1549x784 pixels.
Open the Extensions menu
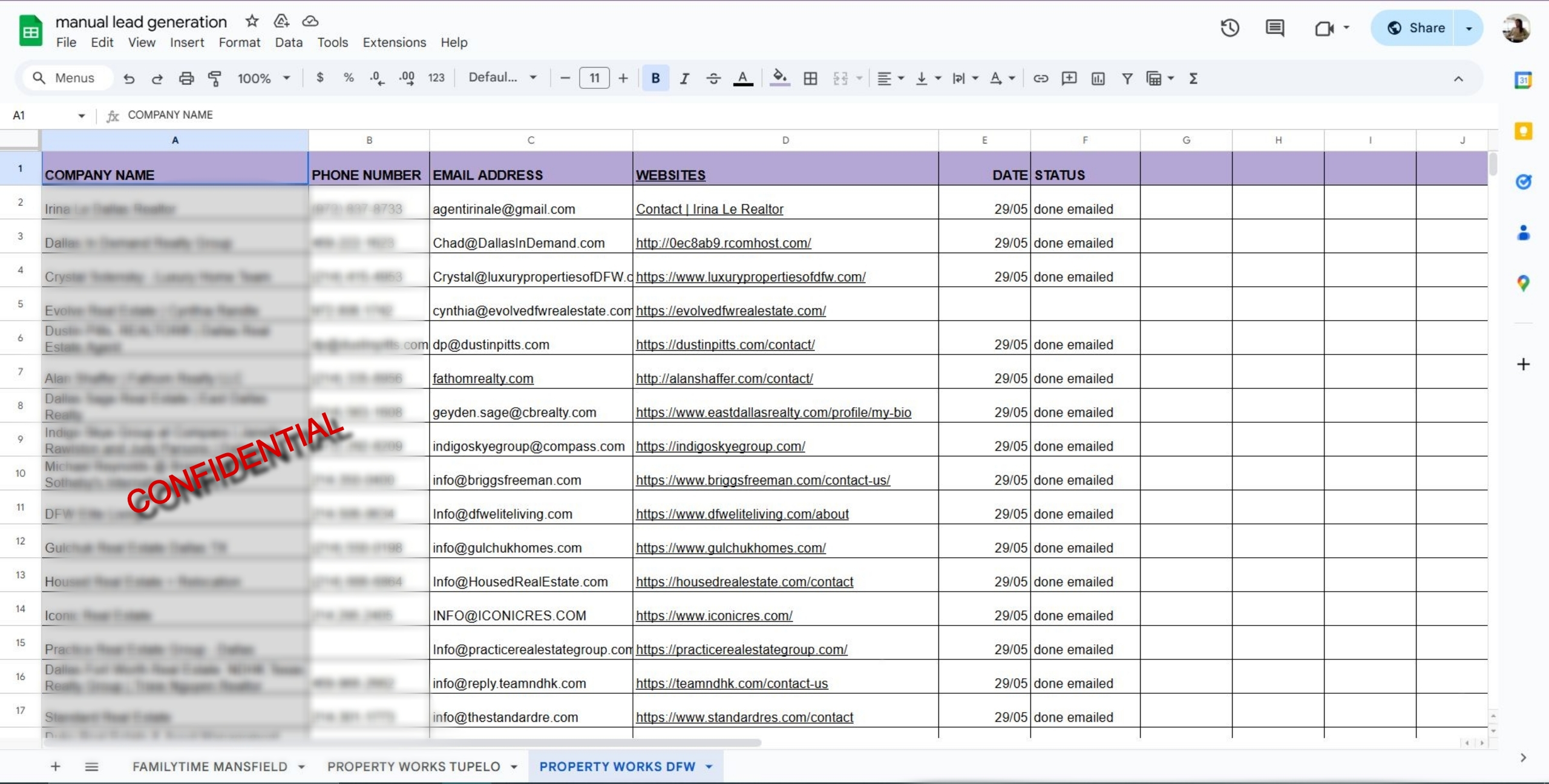pos(394,42)
